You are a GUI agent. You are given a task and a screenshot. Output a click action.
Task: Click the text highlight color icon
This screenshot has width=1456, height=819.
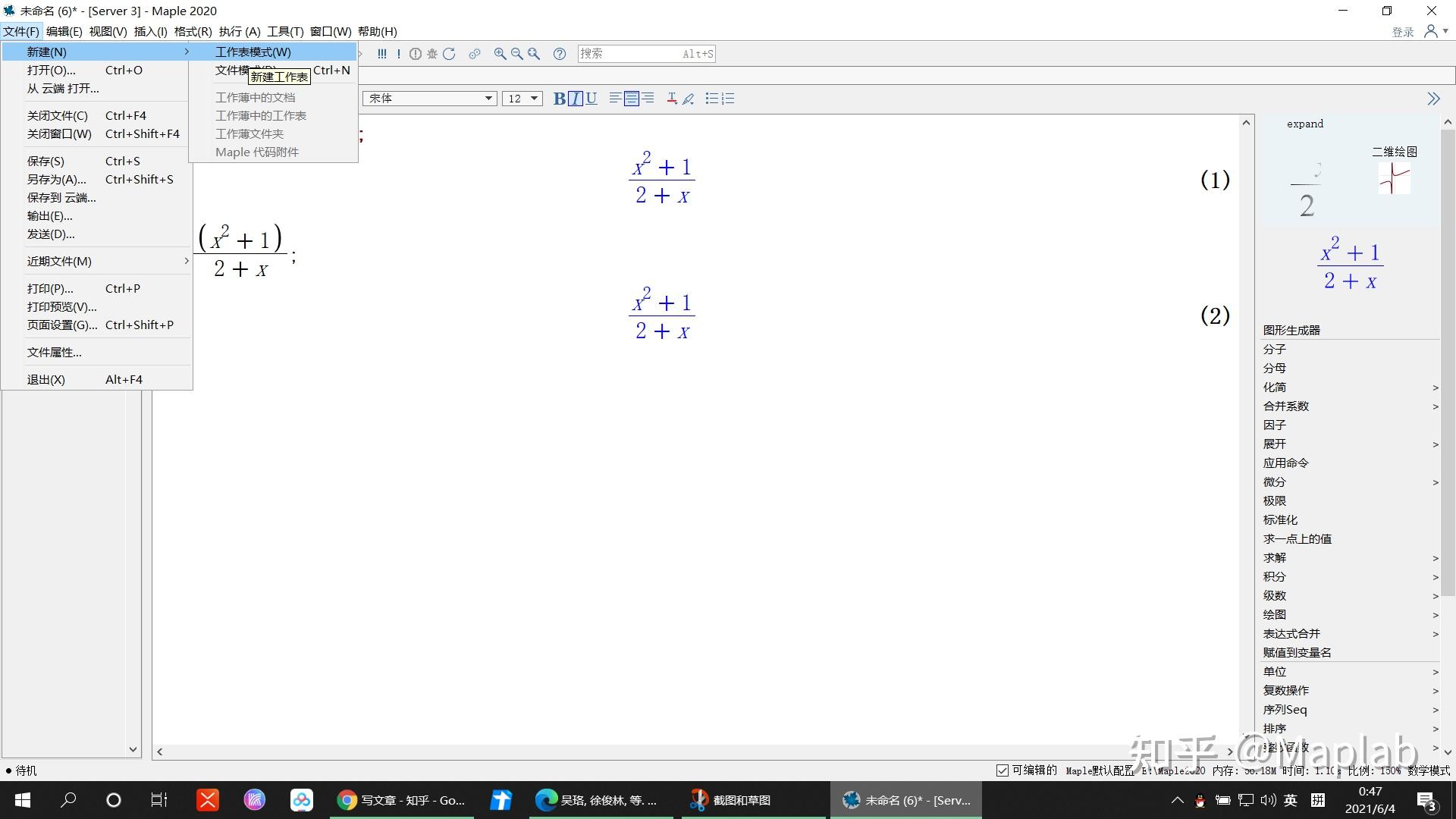(689, 99)
